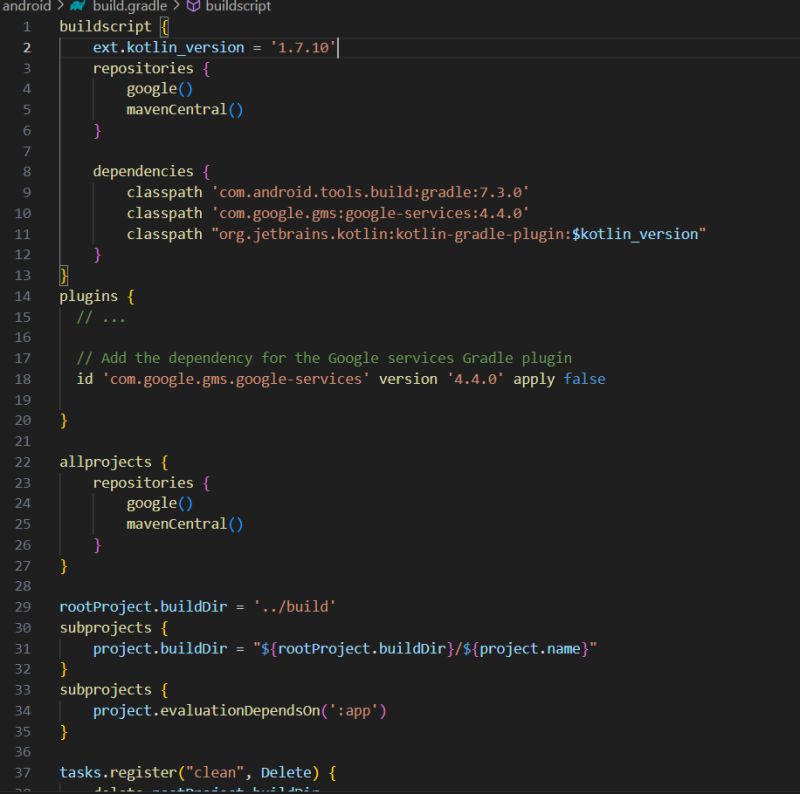The width and height of the screenshot is (800, 794).
Task: Click the 'false' keyword on line 18
Action: click(584, 379)
